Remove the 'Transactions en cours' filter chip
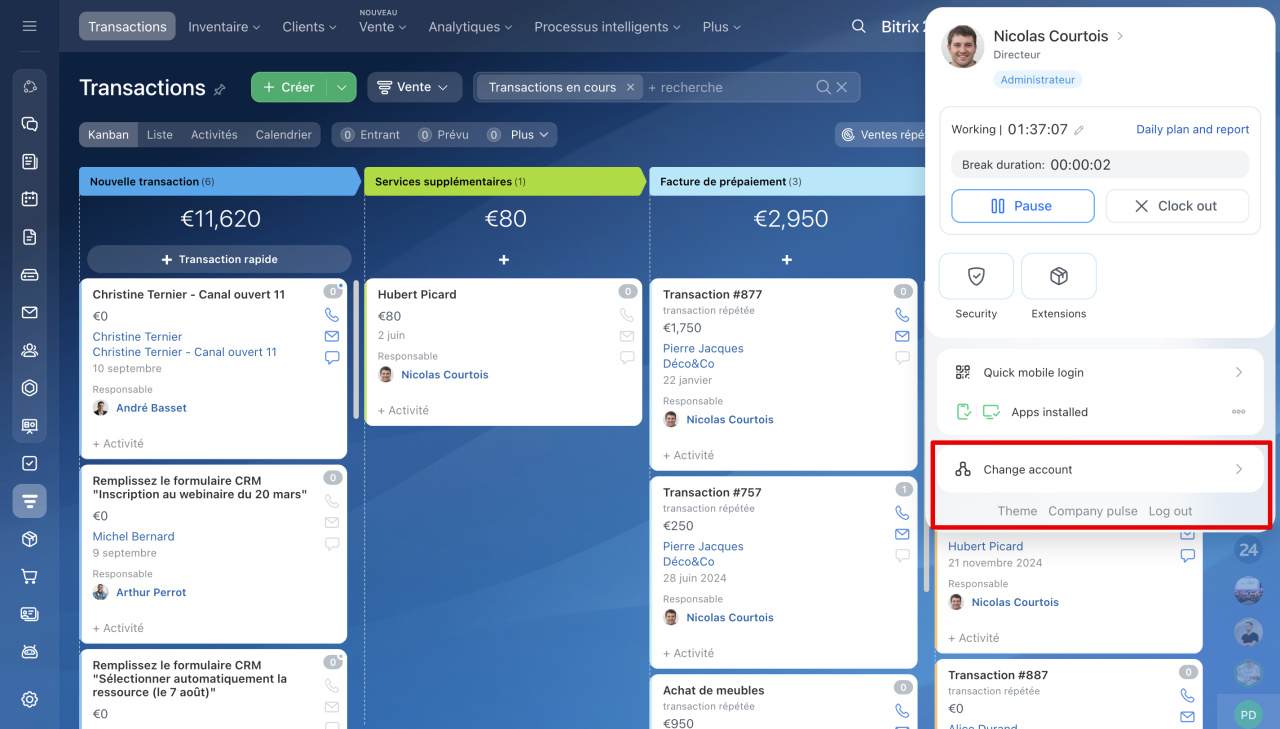Screen dimensions: 1280x729 tap(630, 88)
